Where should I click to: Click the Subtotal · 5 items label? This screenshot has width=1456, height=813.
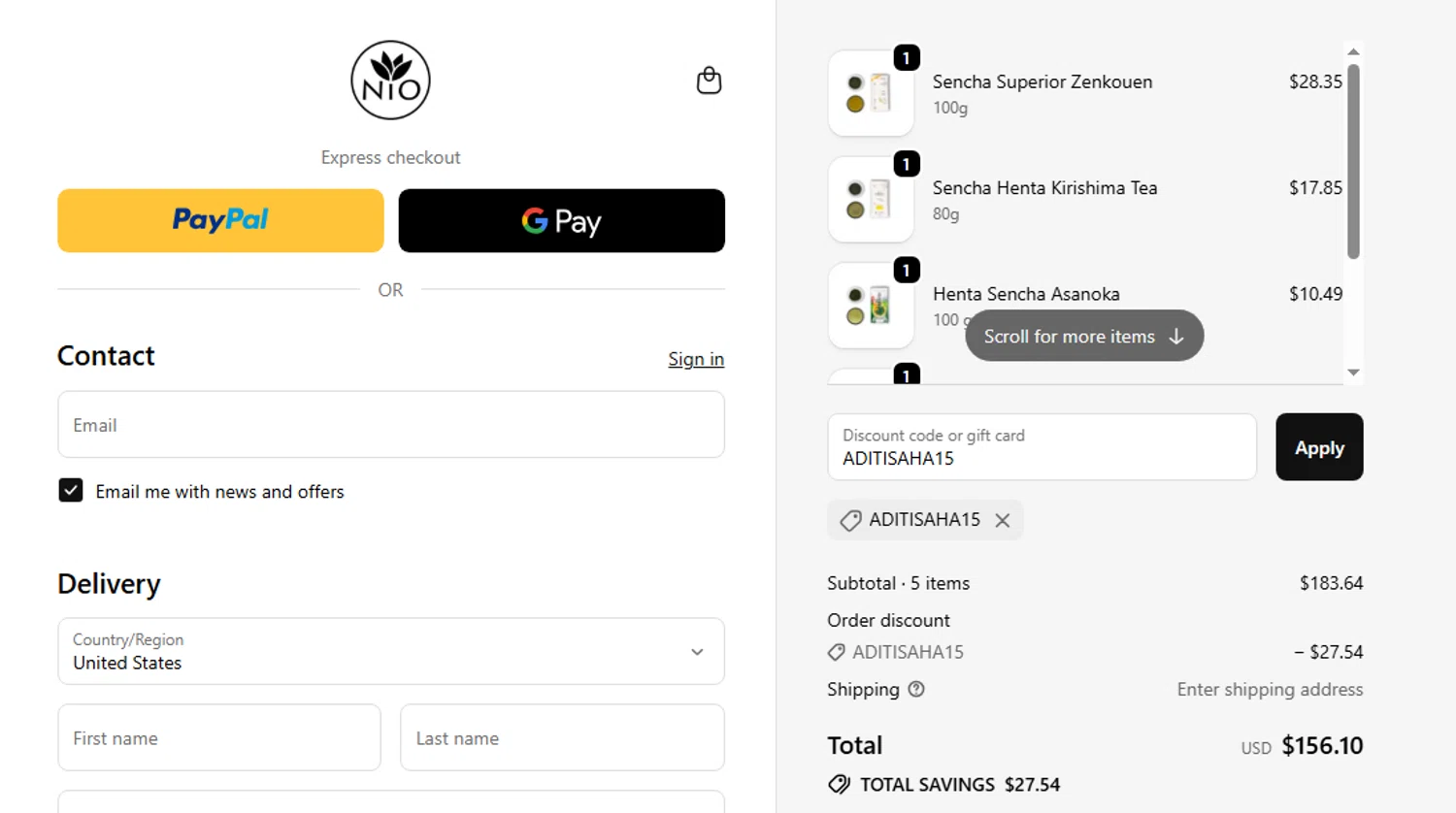(x=898, y=583)
